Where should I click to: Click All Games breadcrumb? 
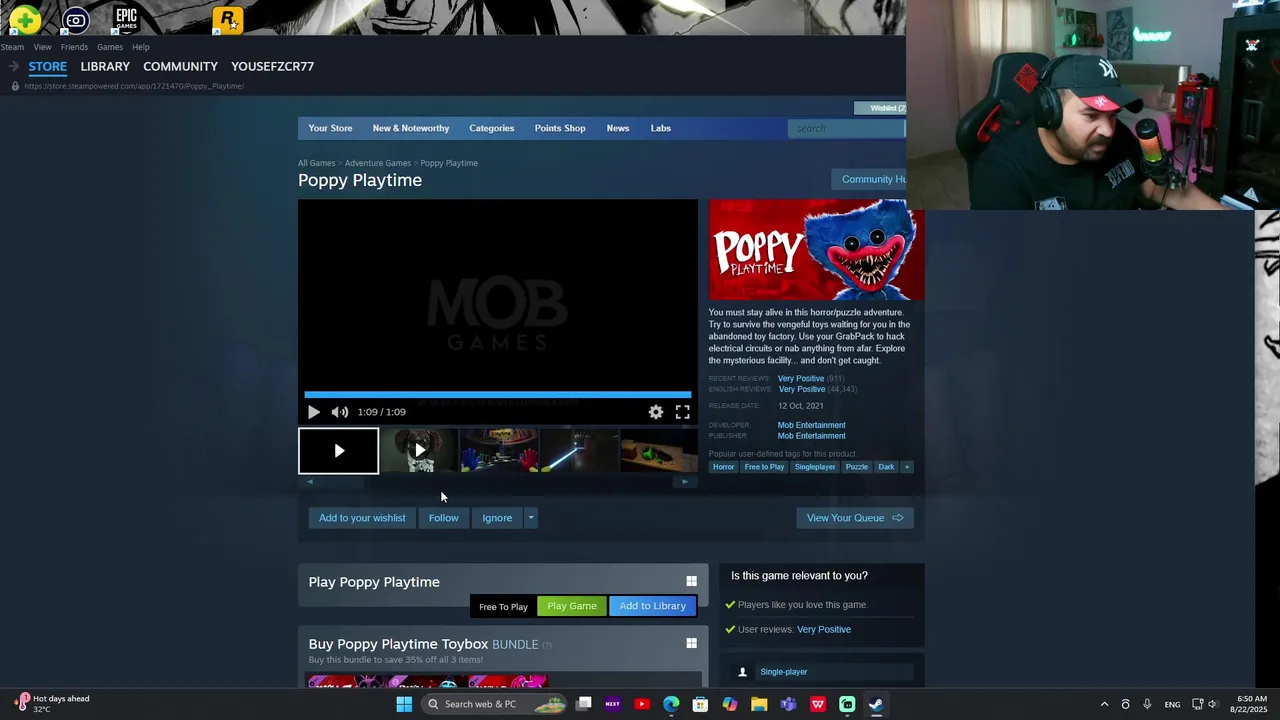[316, 163]
